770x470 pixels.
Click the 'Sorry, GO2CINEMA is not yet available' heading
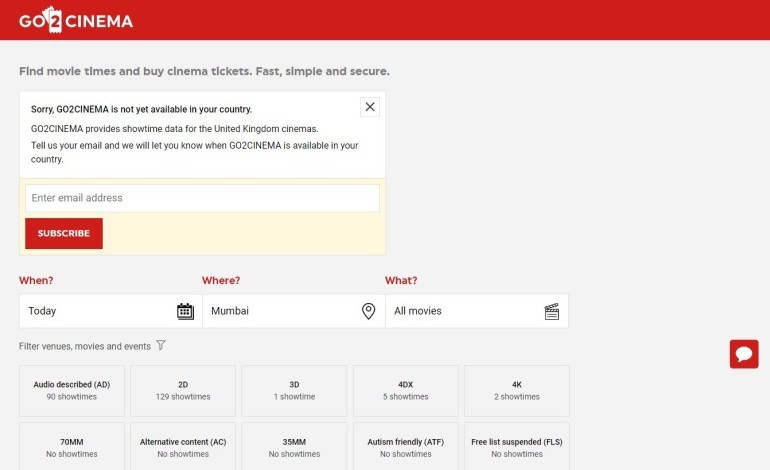[141, 109]
